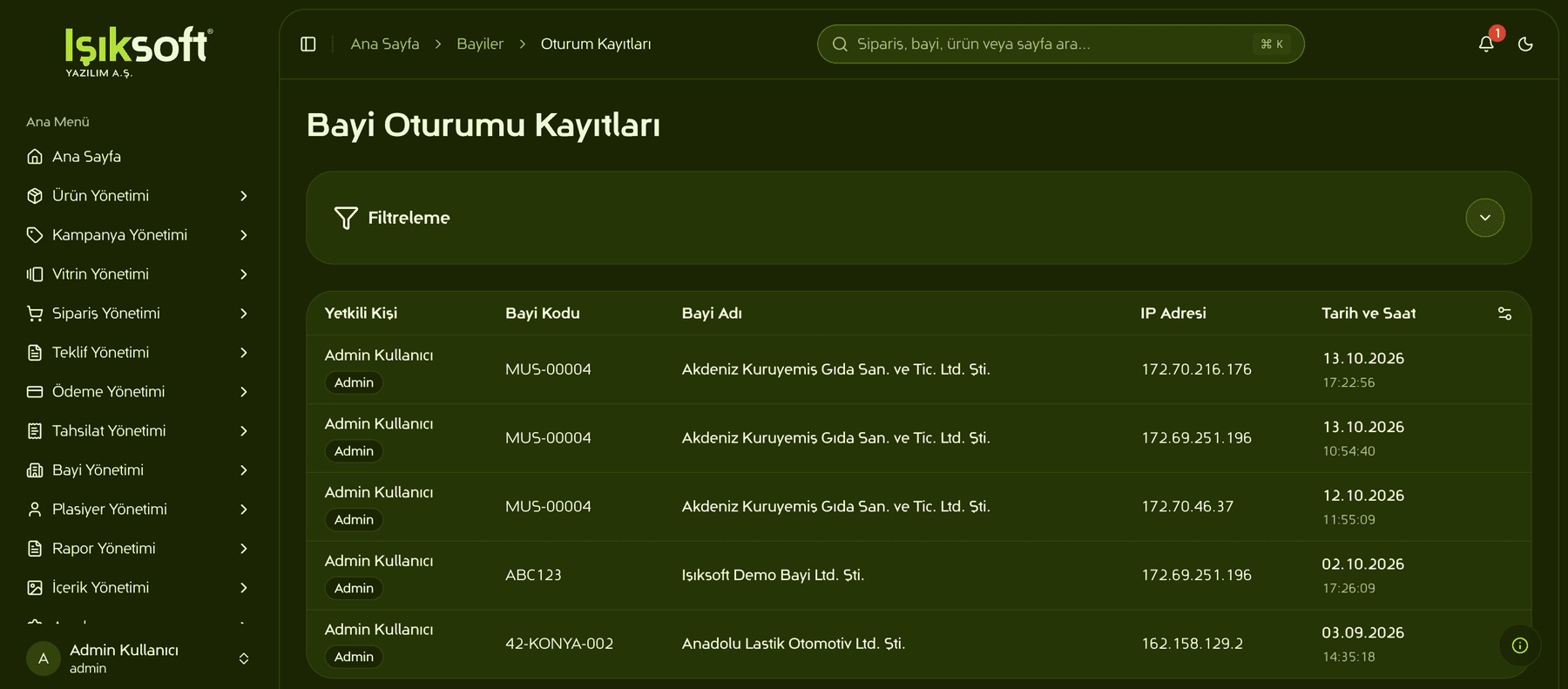Expand the Bayi Yönetimi submenu arrow
This screenshot has height=689, width=1568.
pyautogui.click(x=244, y=470)
